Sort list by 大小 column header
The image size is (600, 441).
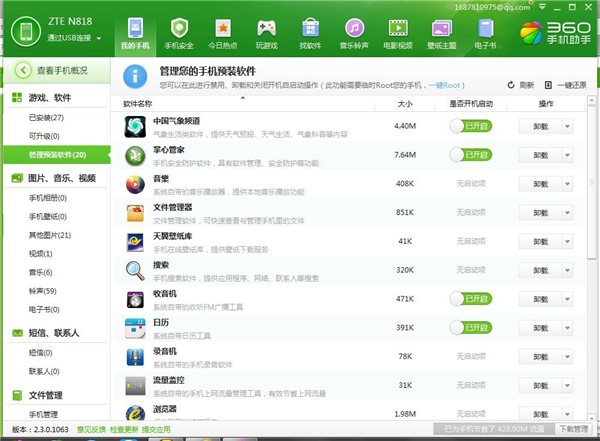pos(405,104)
